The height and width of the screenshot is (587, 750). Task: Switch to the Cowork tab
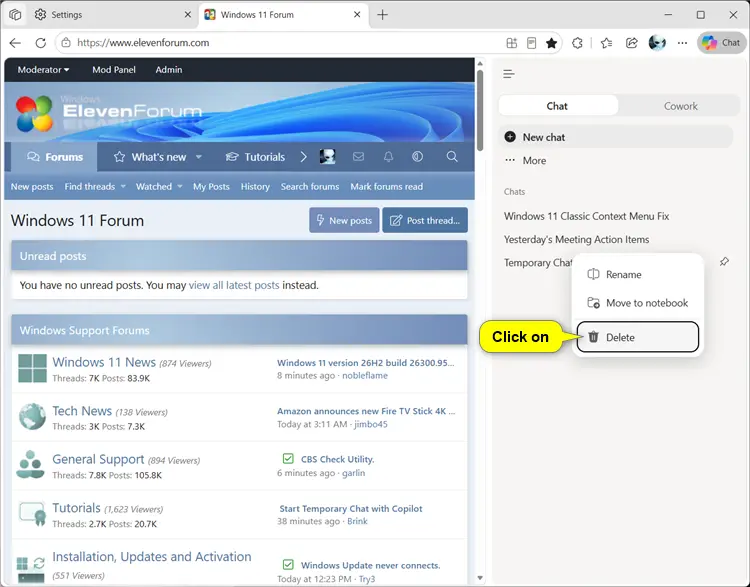click(x=680, y=106)
